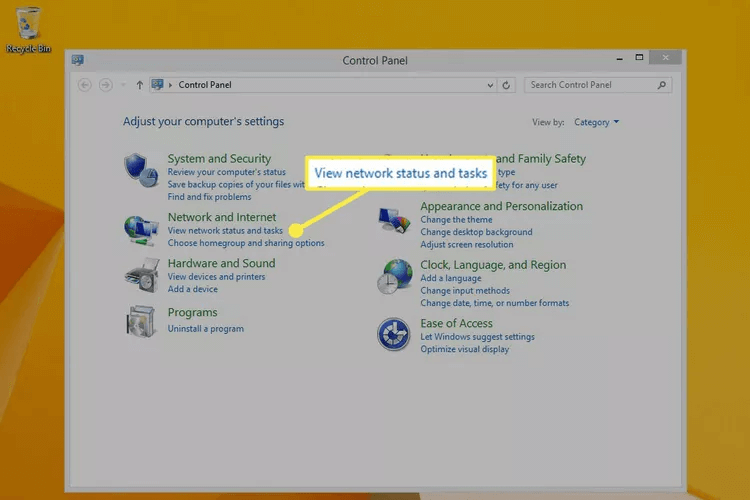The width and height of the screenshot is (750, 500).
Task: Open Ease of Access category
Action: (x=456, y=323)
